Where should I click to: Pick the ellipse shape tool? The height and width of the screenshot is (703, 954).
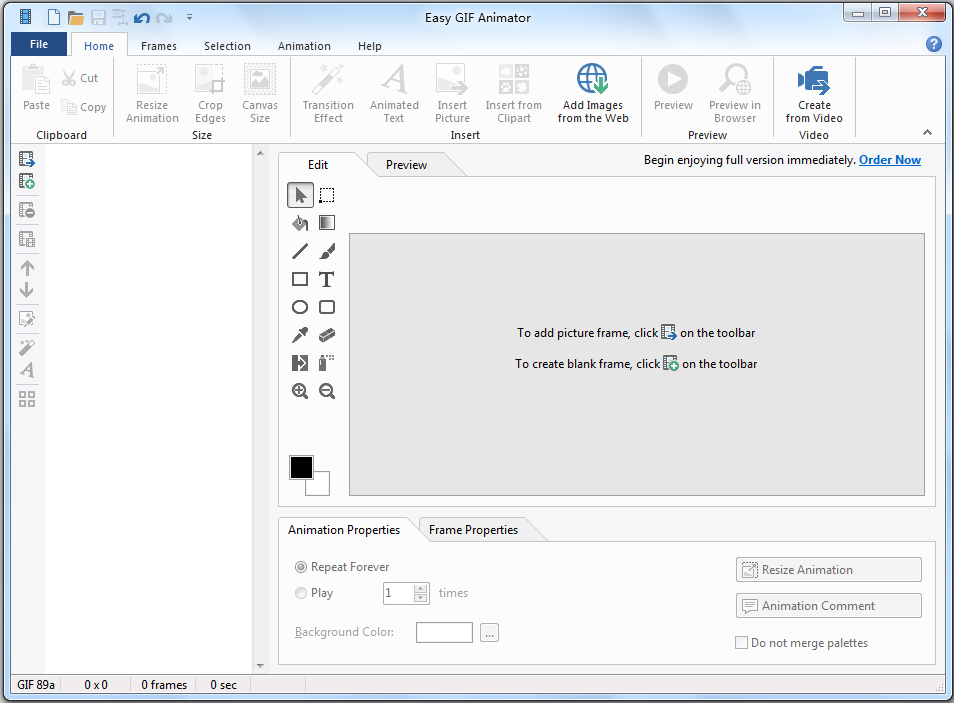300,307
